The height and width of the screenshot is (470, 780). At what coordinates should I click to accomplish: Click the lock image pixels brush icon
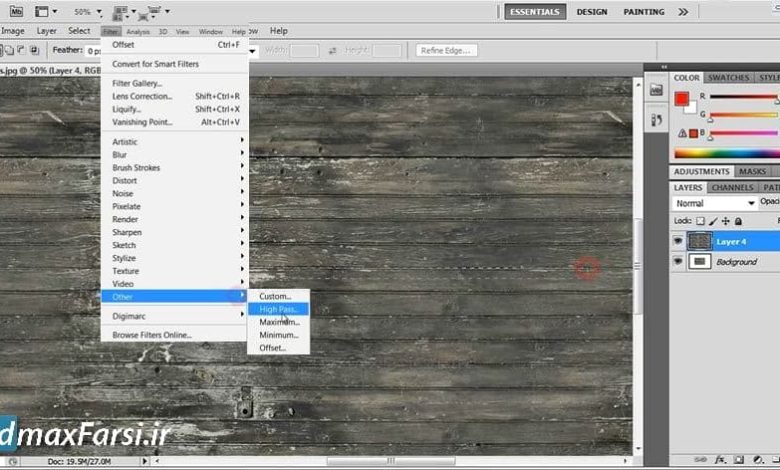712,220
